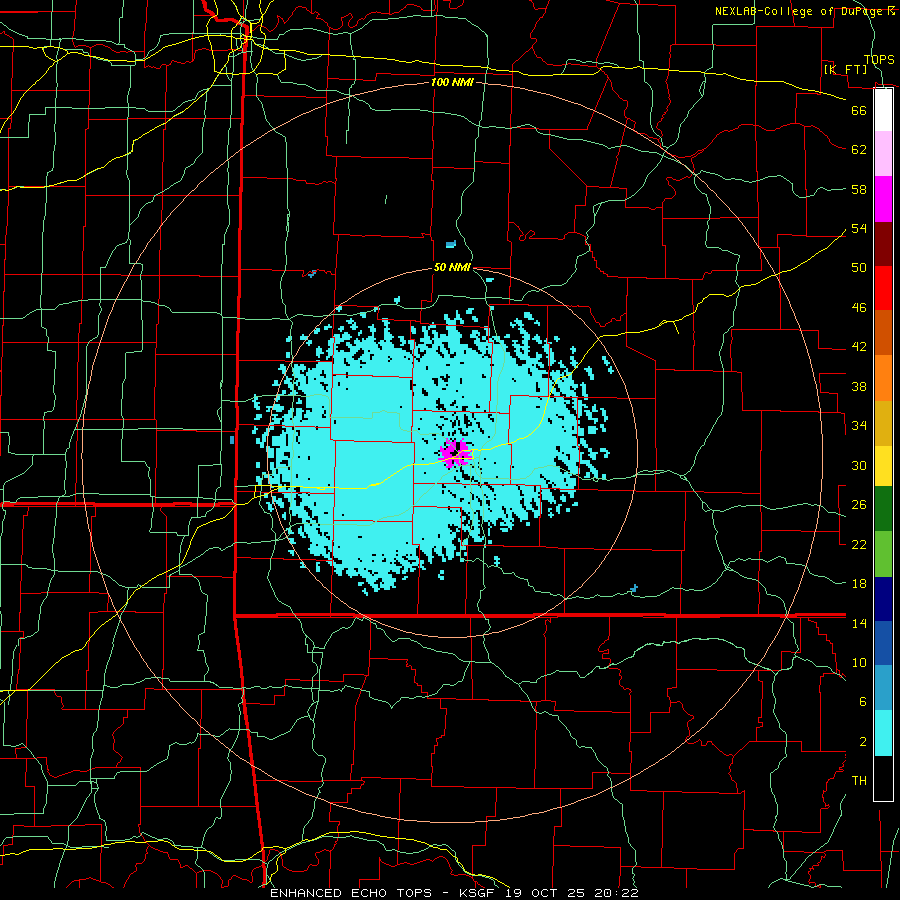Click the 18 legend value

click(859, 584)
